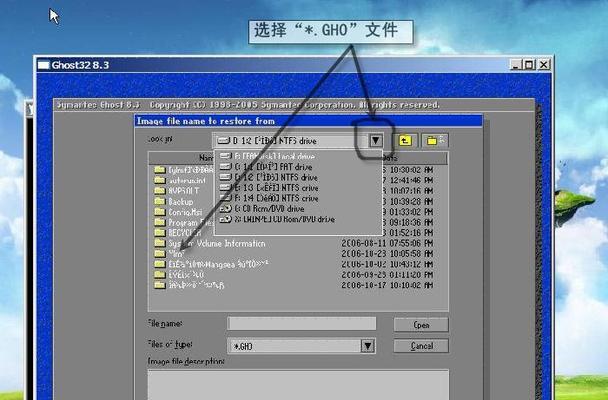Viewport: 608px width, 400px height.
Task: Click the AVP folder icon
Action: pyautogui.click(x=160, y=191)
